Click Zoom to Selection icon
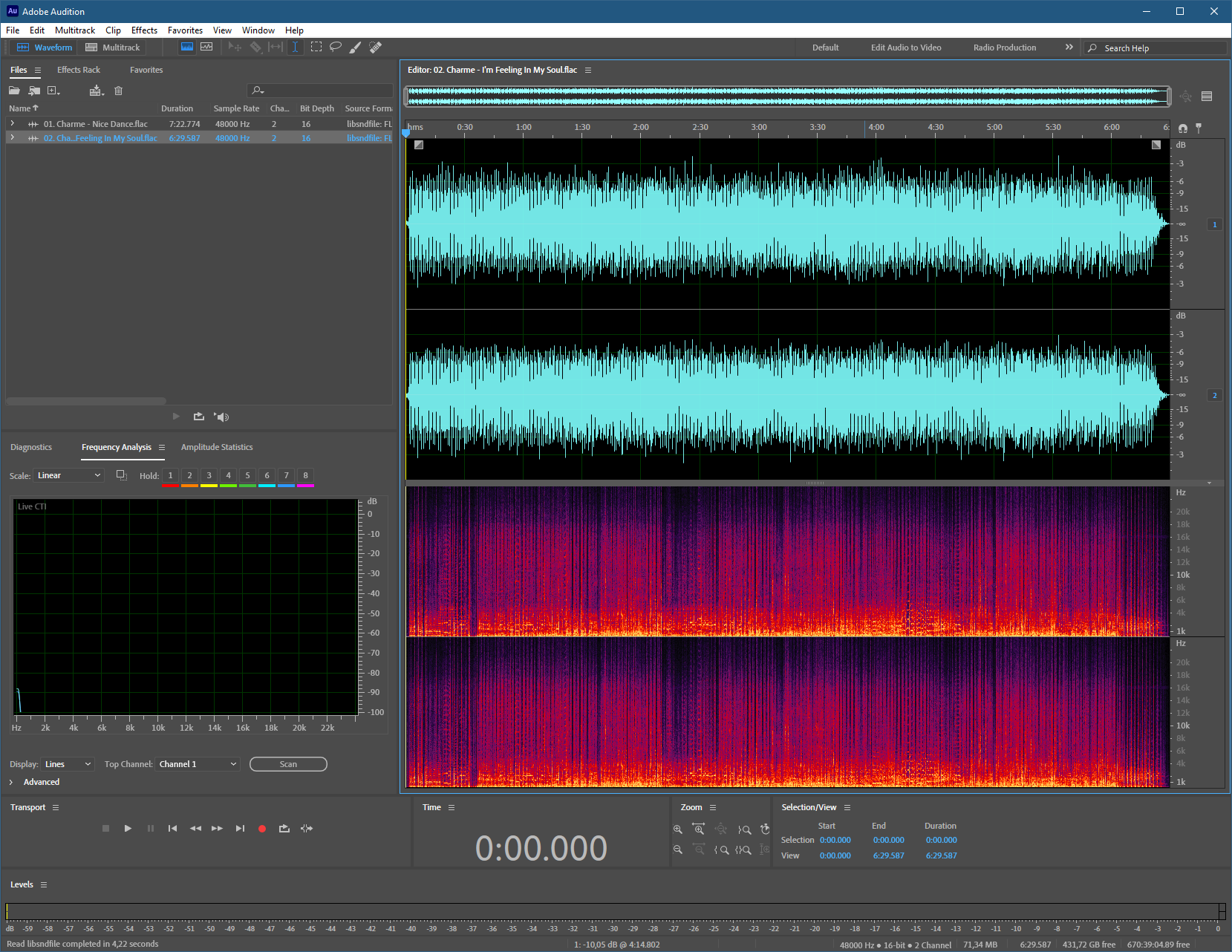This screenshot has width=1232, height=952. point(743,850)
